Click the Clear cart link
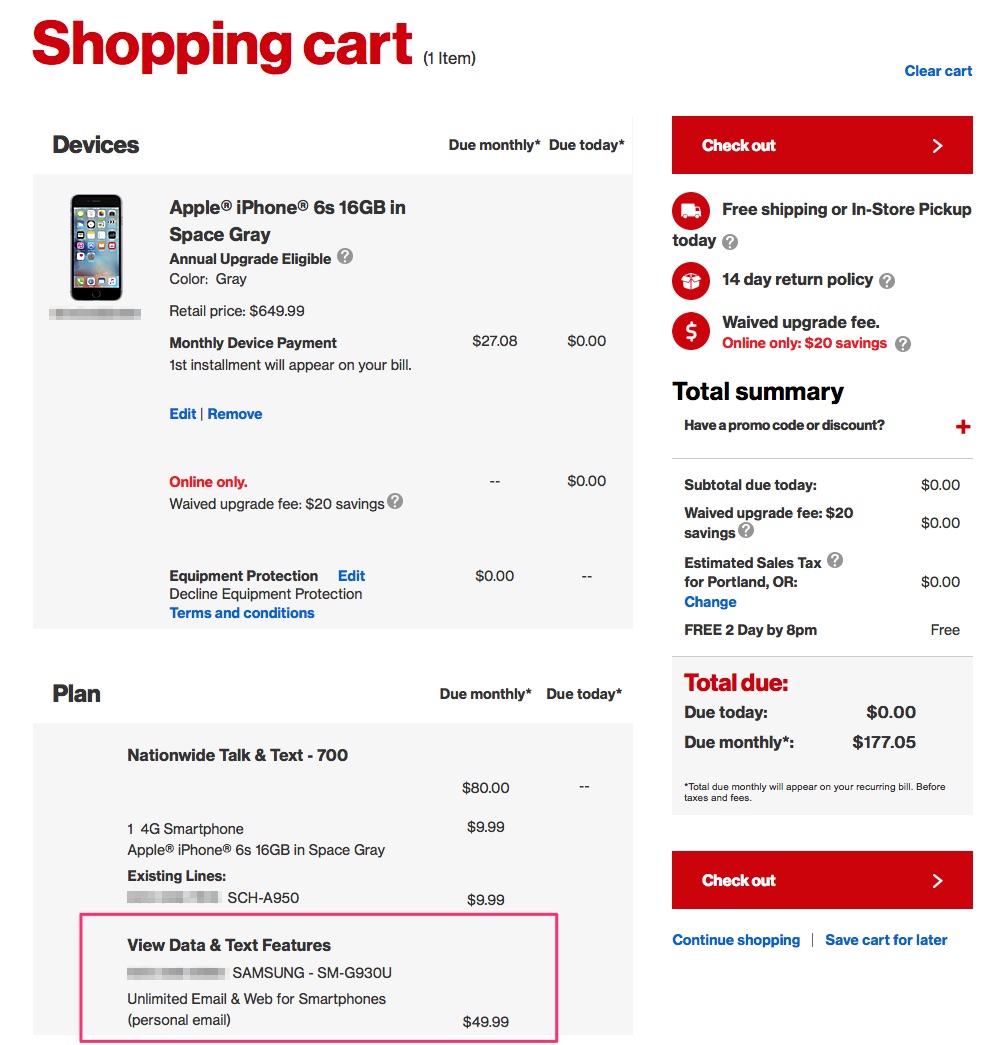Viewport: 1006px width, 1045px height. 938,71
